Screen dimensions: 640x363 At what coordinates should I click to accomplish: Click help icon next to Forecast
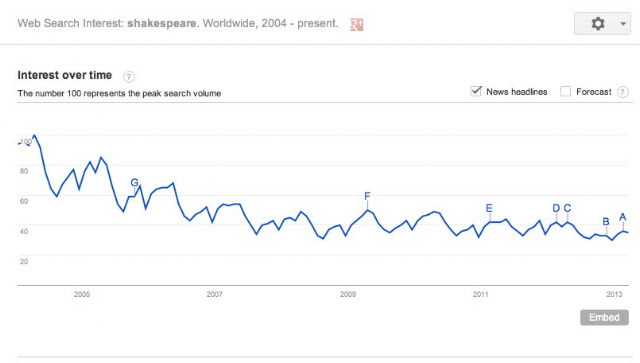(622, 92)
